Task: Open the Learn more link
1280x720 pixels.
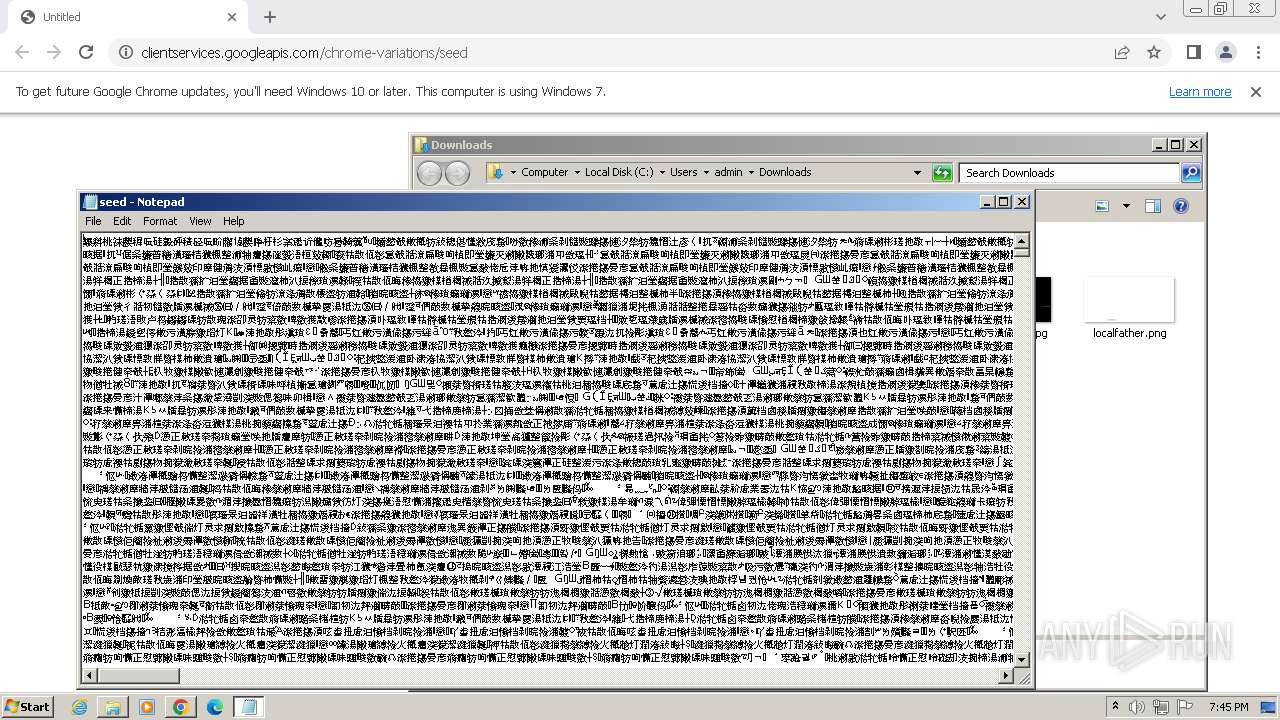Action: coord(1200,91)
